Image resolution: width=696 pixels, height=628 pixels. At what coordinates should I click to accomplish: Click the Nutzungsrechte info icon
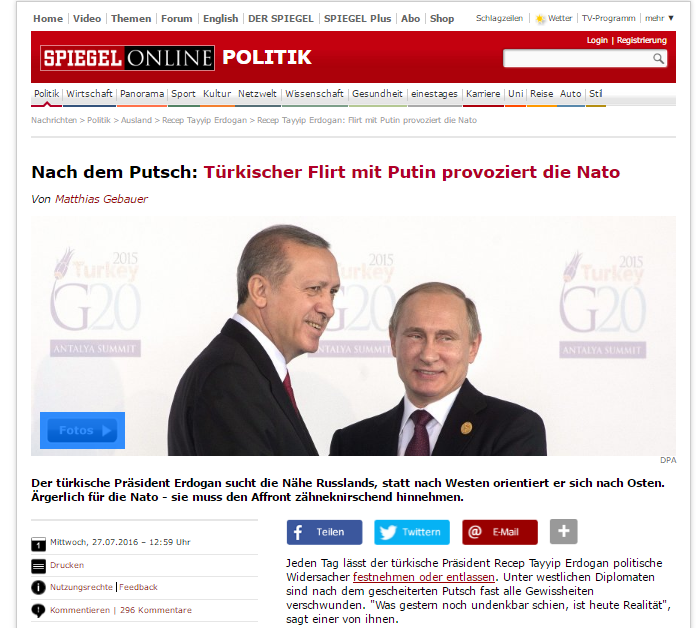pos(39,588)
